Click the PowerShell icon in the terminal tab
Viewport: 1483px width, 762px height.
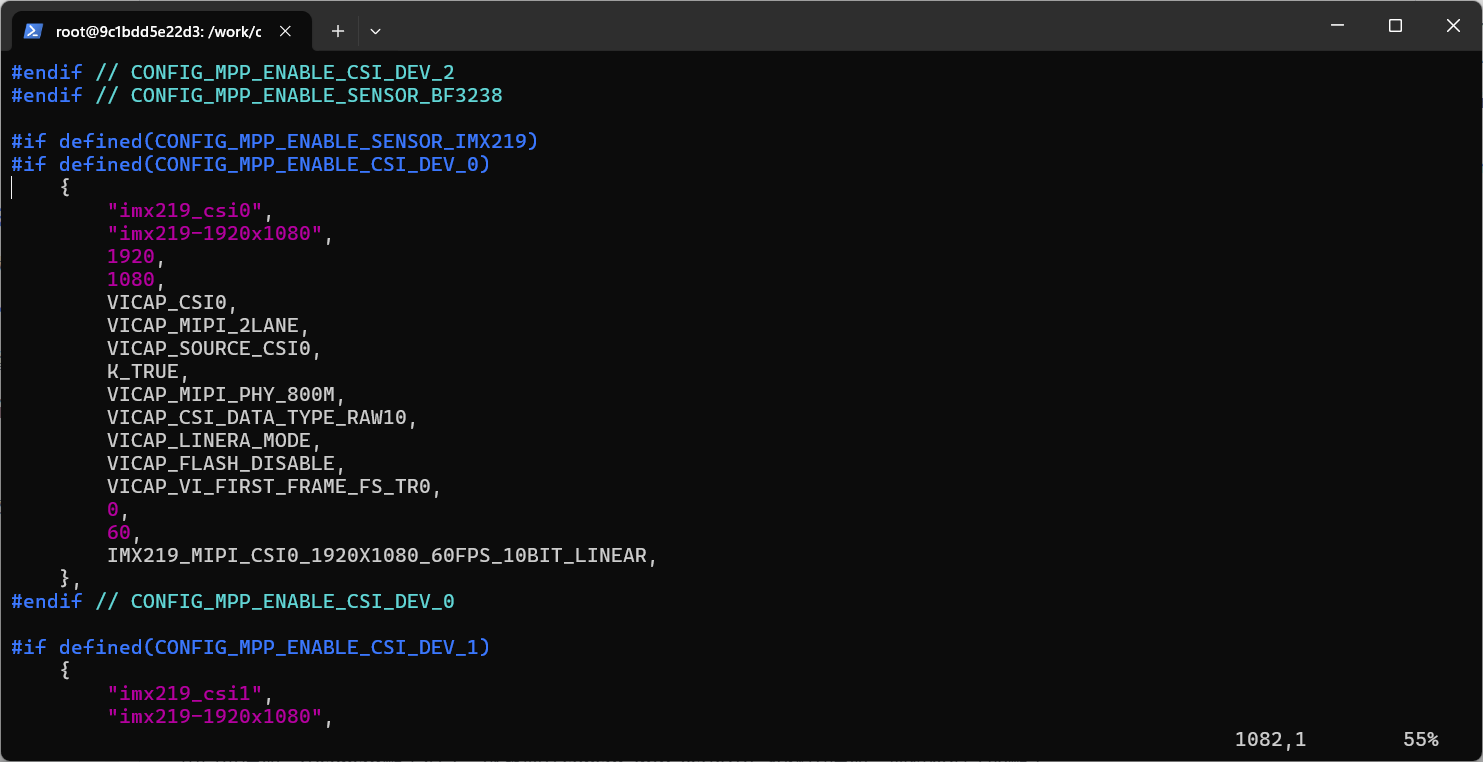pos(33,31)
